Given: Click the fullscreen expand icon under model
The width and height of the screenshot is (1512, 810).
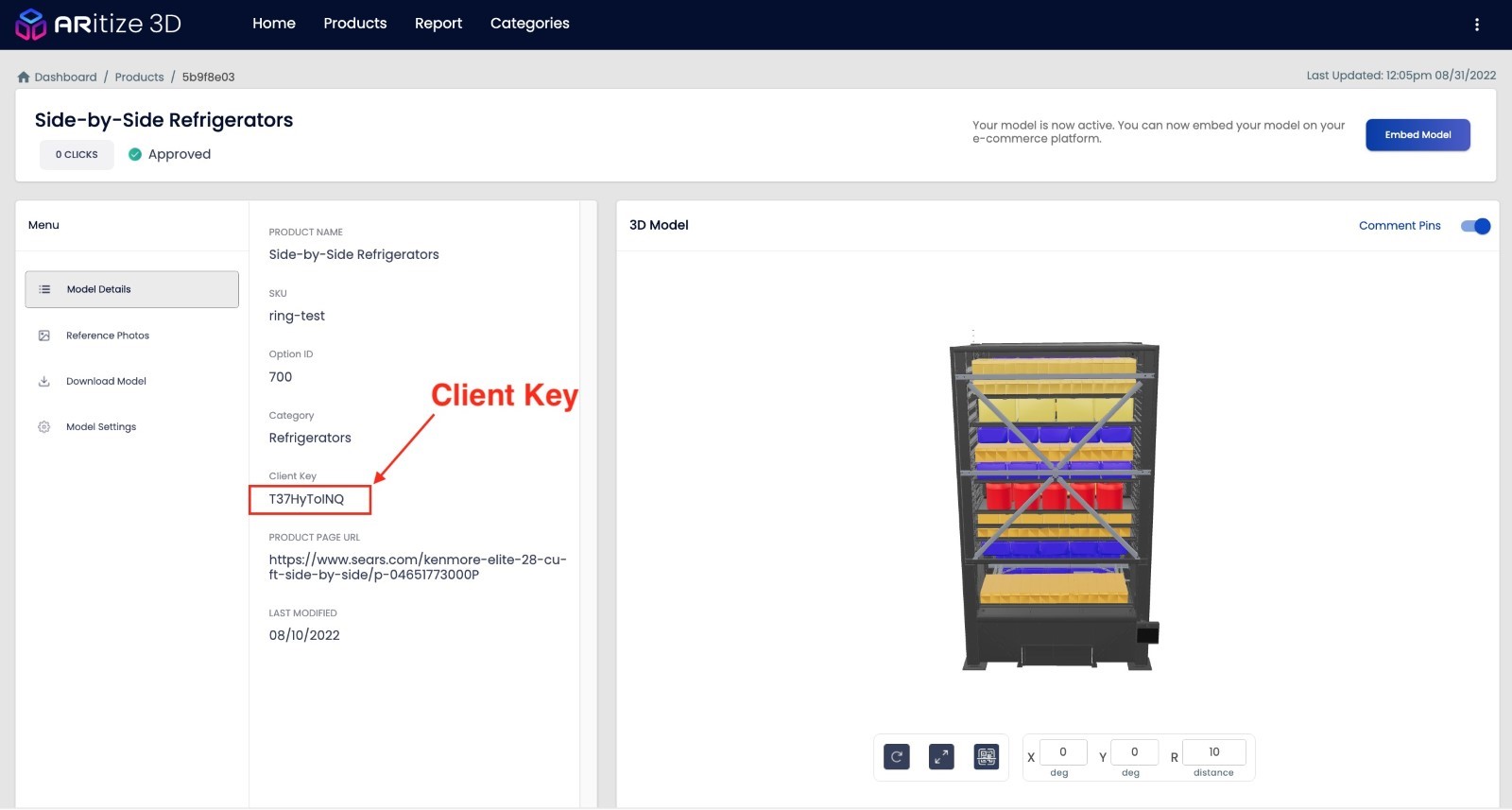Looking at the screenshot, I should (x=941, y=757).
